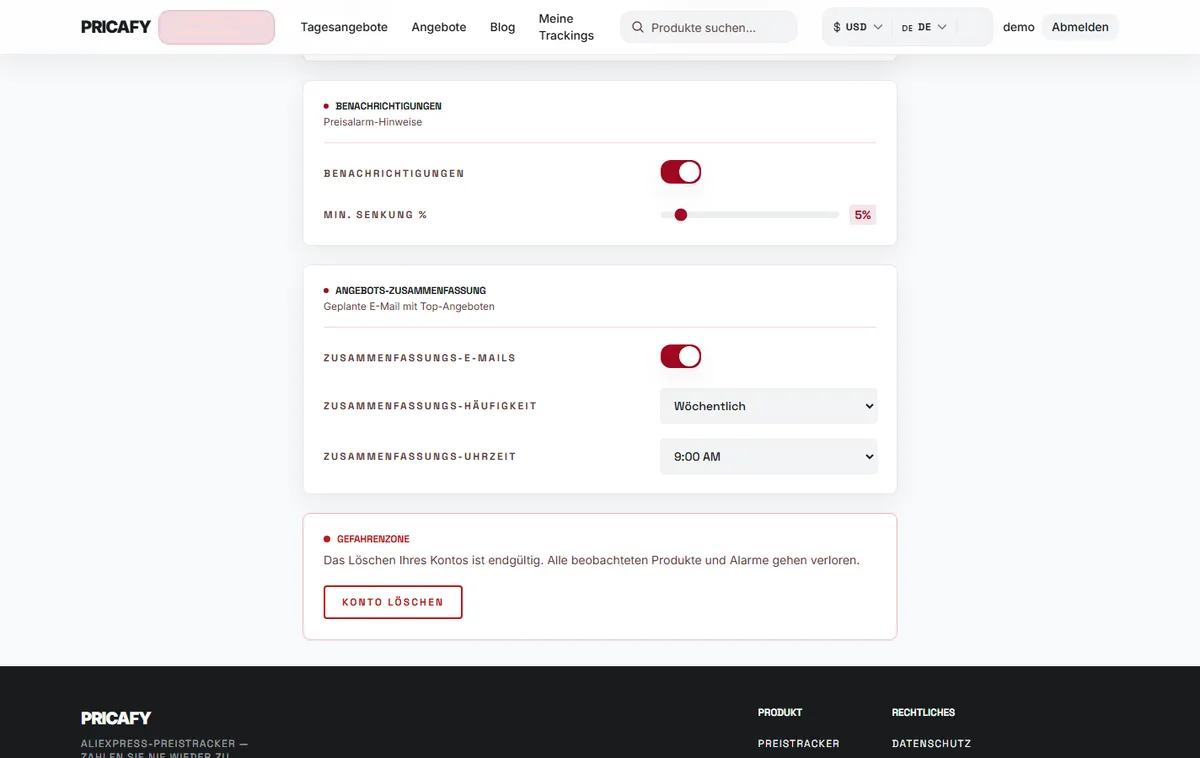Image resolution: width=1200 pixels, height=758 pixels.
Task: Click the Angebots-Zusammenfassung section heading
Action: tap(411, 290)
